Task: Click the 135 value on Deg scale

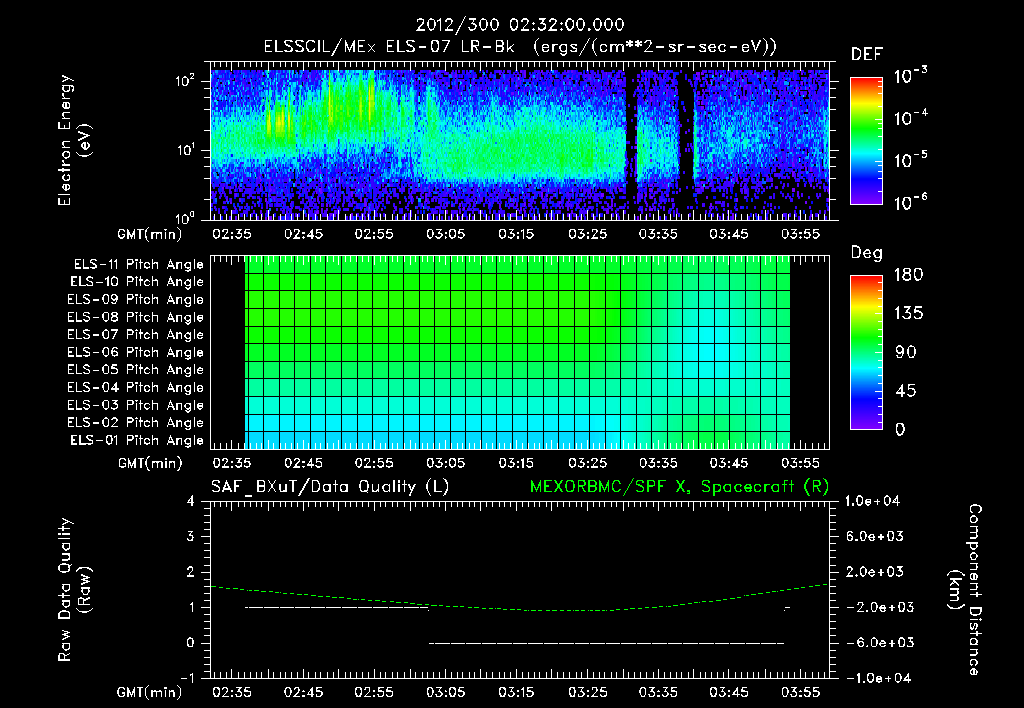Action: 909,314
